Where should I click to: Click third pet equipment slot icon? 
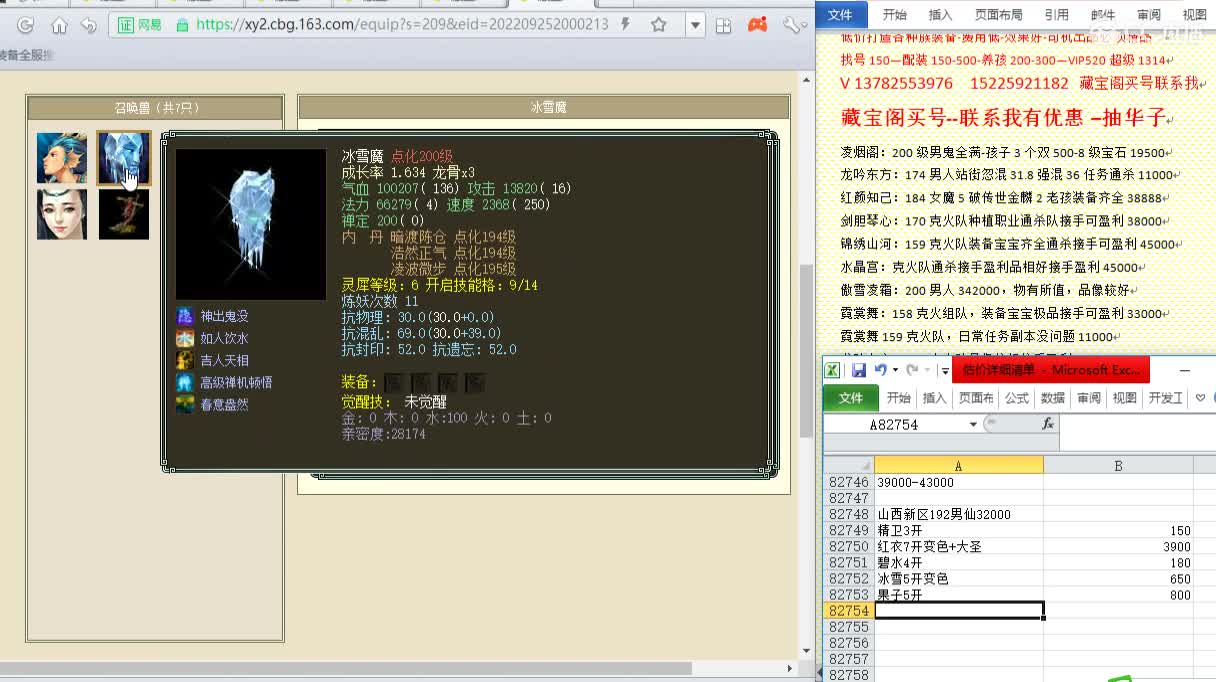(449, 382)
